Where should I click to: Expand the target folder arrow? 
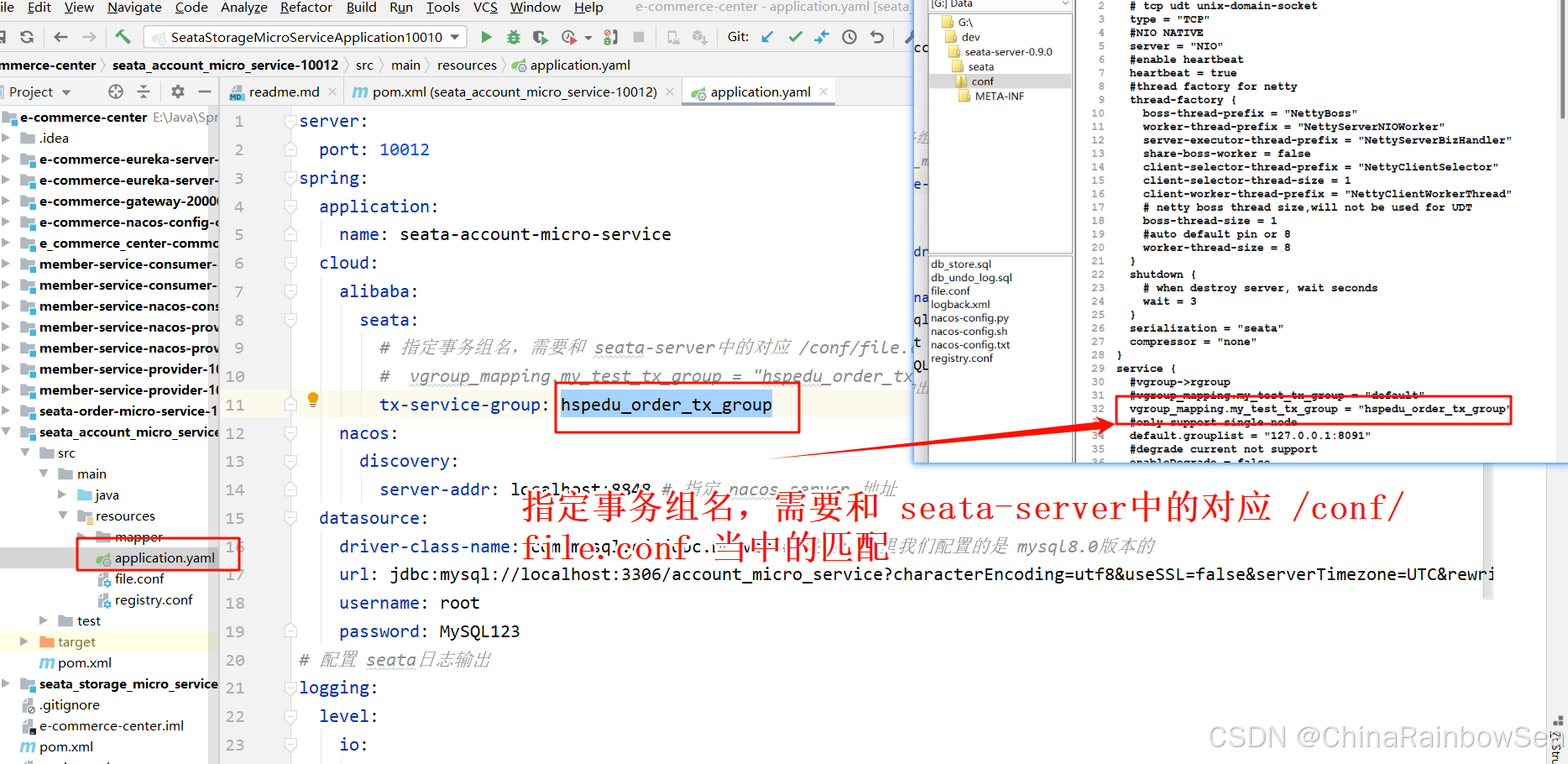(x=25, y=641)
